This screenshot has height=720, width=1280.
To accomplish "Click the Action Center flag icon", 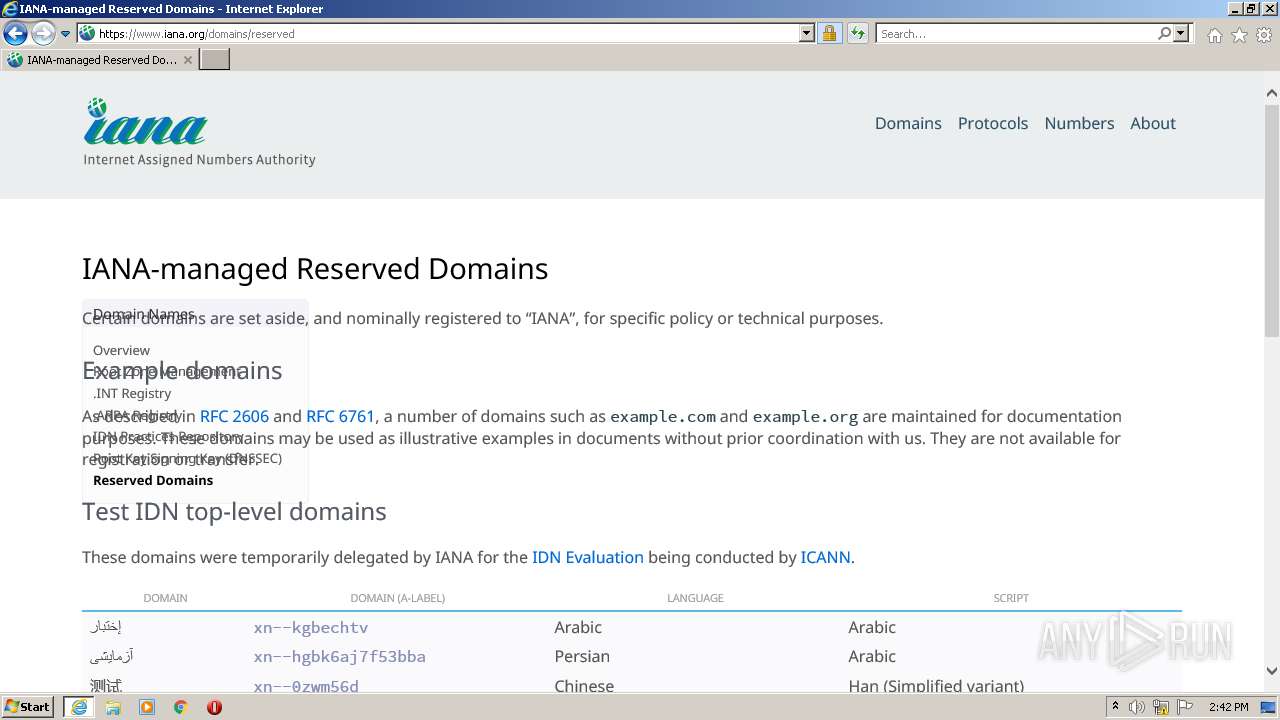I will tap(1185, 707).
